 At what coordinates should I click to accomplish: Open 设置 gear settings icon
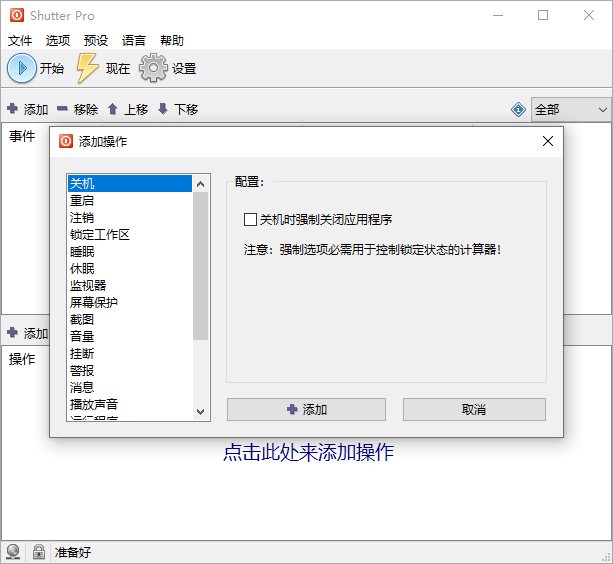(152, 68)
